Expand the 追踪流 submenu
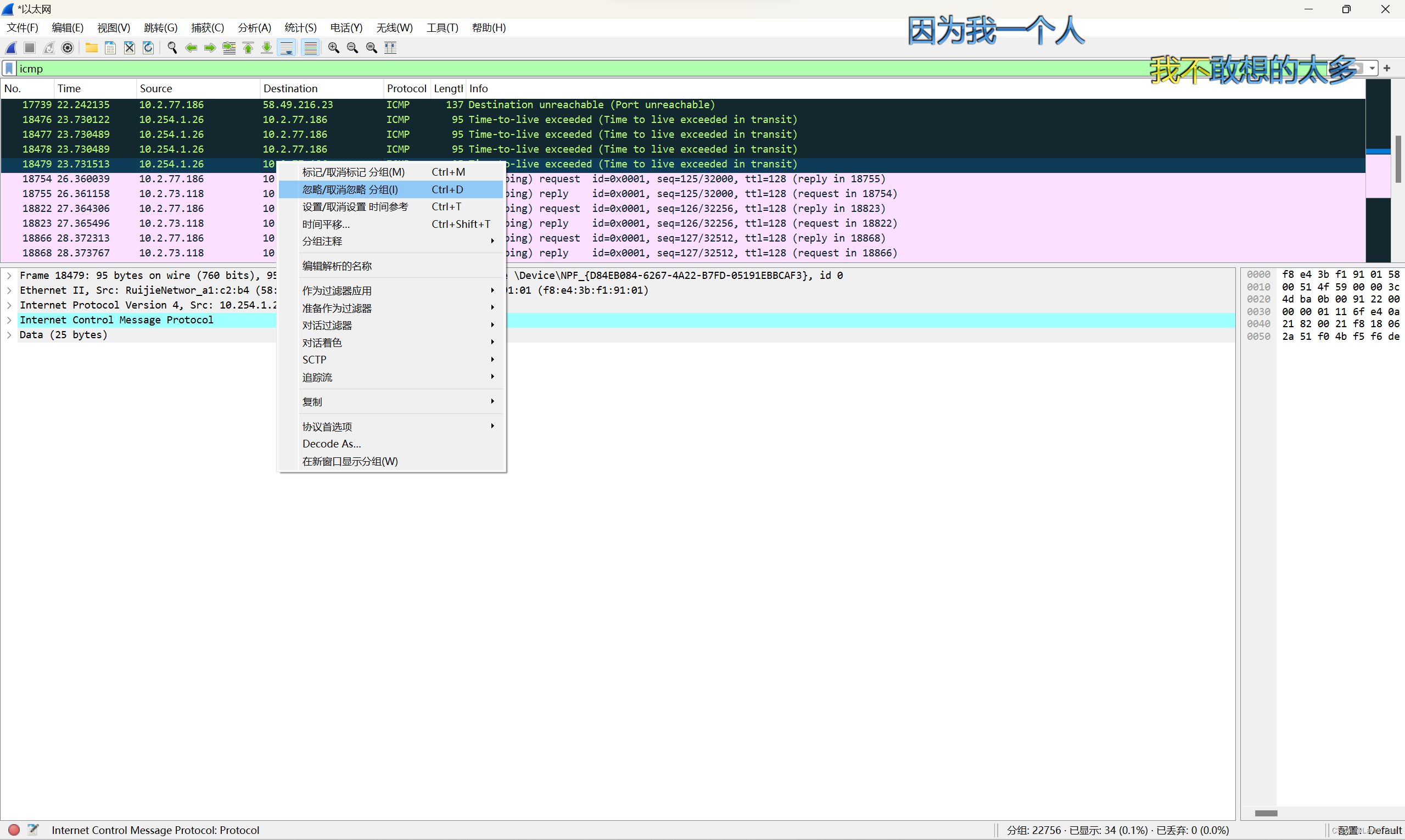This screenshot has height=840, width=1405. click(391, 378)
